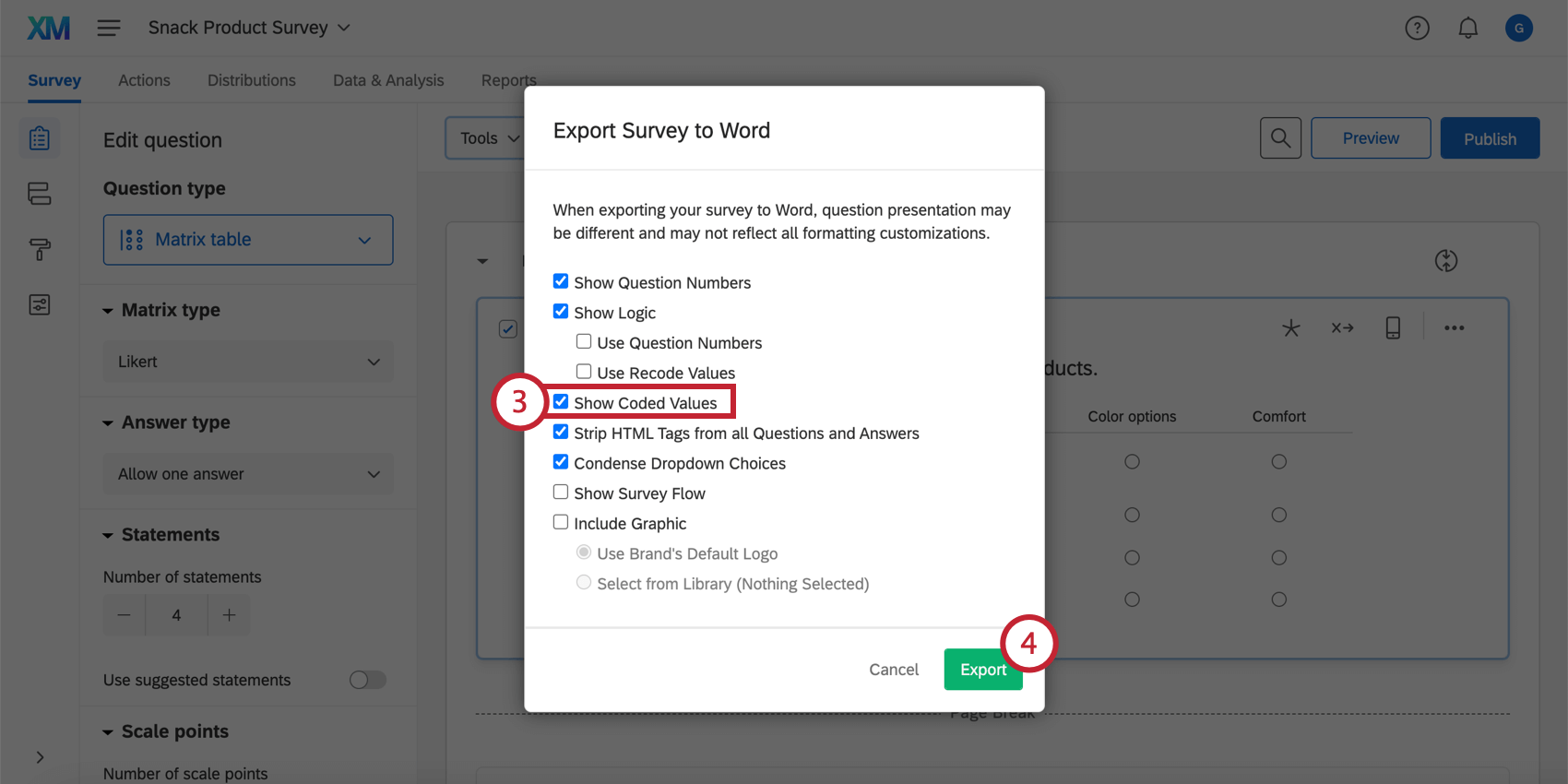This screenshot has height=784, width=1568.
Task: Increase the number of statements with plus
Action: coord(230,615)
